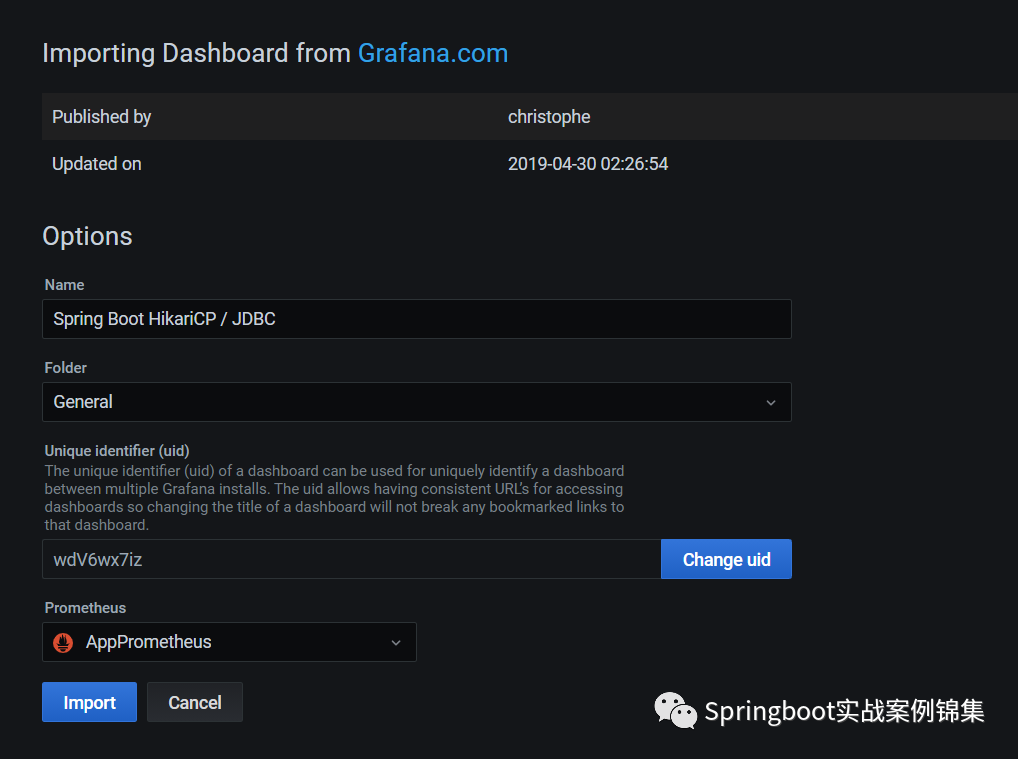Image resolution: width=1018 pixels, height=759 pixels.
Task: Click the Springboot watermark text
Action: coord(844,711)
